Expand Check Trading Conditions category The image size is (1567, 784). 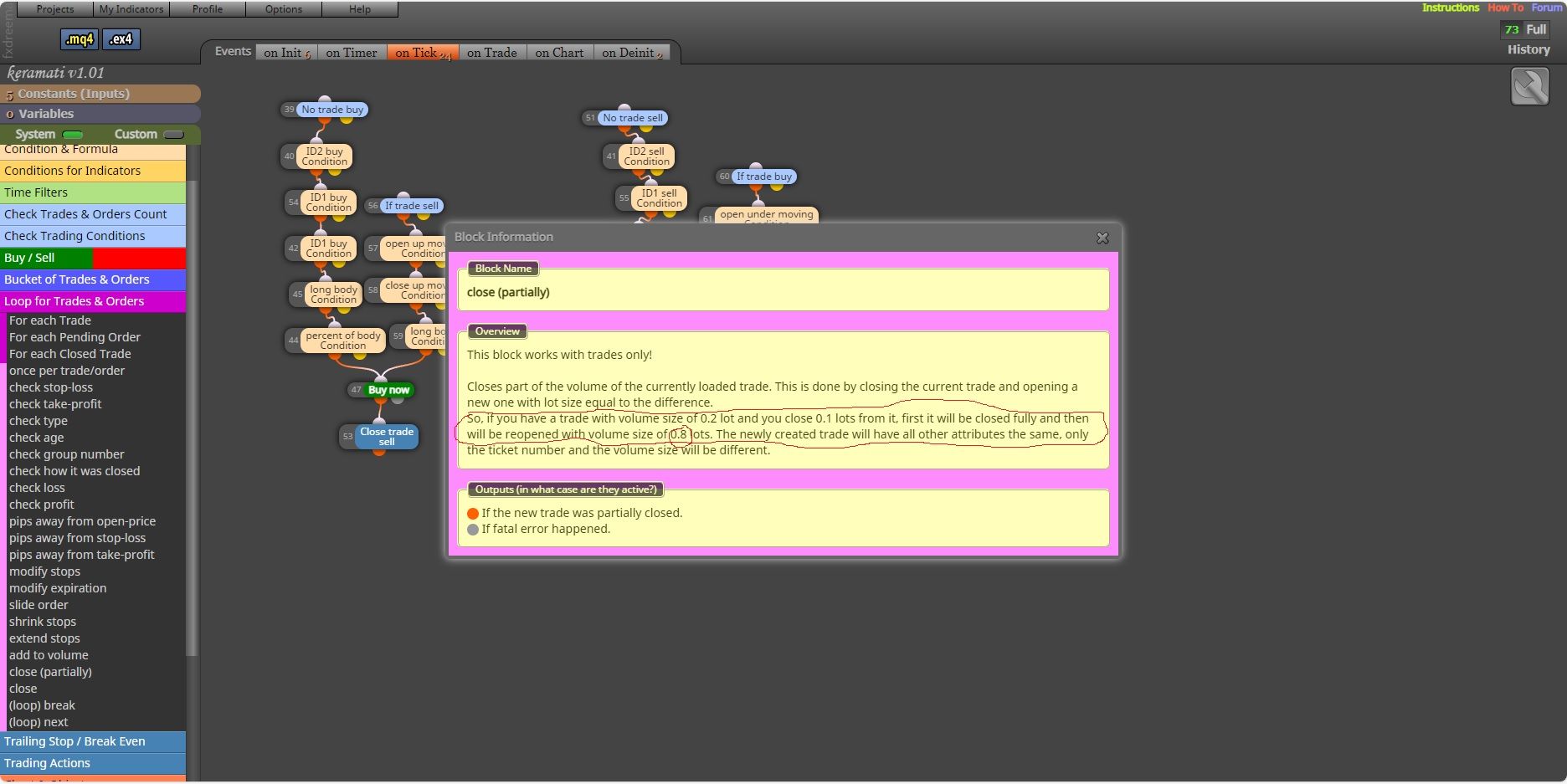93,236
